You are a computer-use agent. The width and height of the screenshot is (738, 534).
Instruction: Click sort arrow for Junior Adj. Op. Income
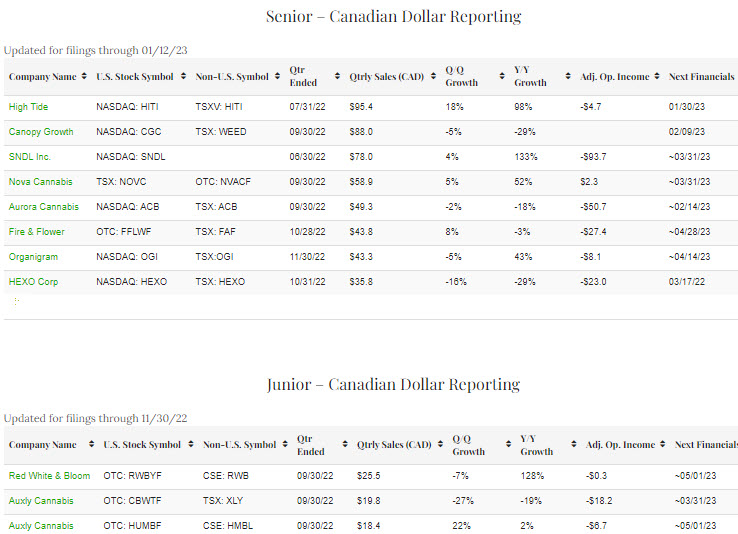pyautogui.click(x=663, y=445)
